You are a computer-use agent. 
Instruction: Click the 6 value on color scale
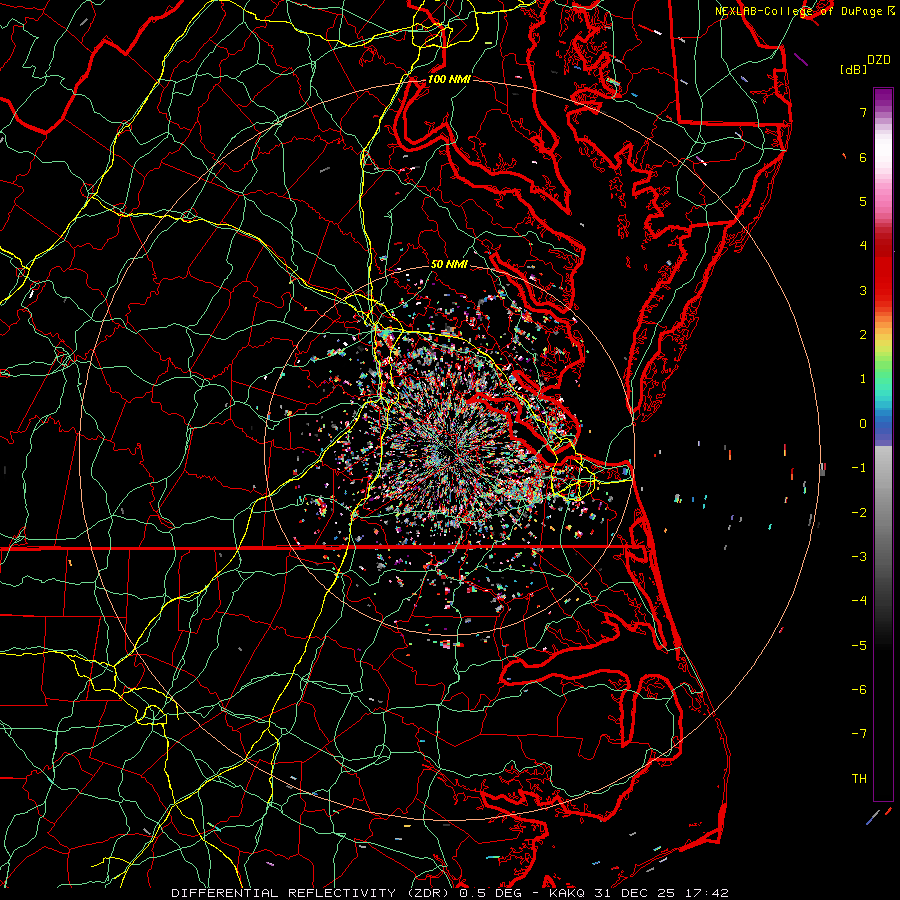tap(863, 157)
